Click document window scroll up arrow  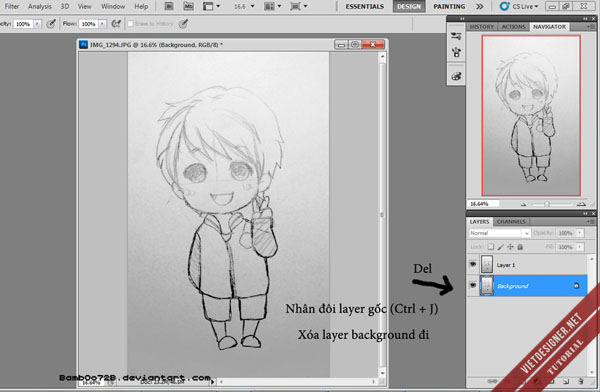(382, 56)
